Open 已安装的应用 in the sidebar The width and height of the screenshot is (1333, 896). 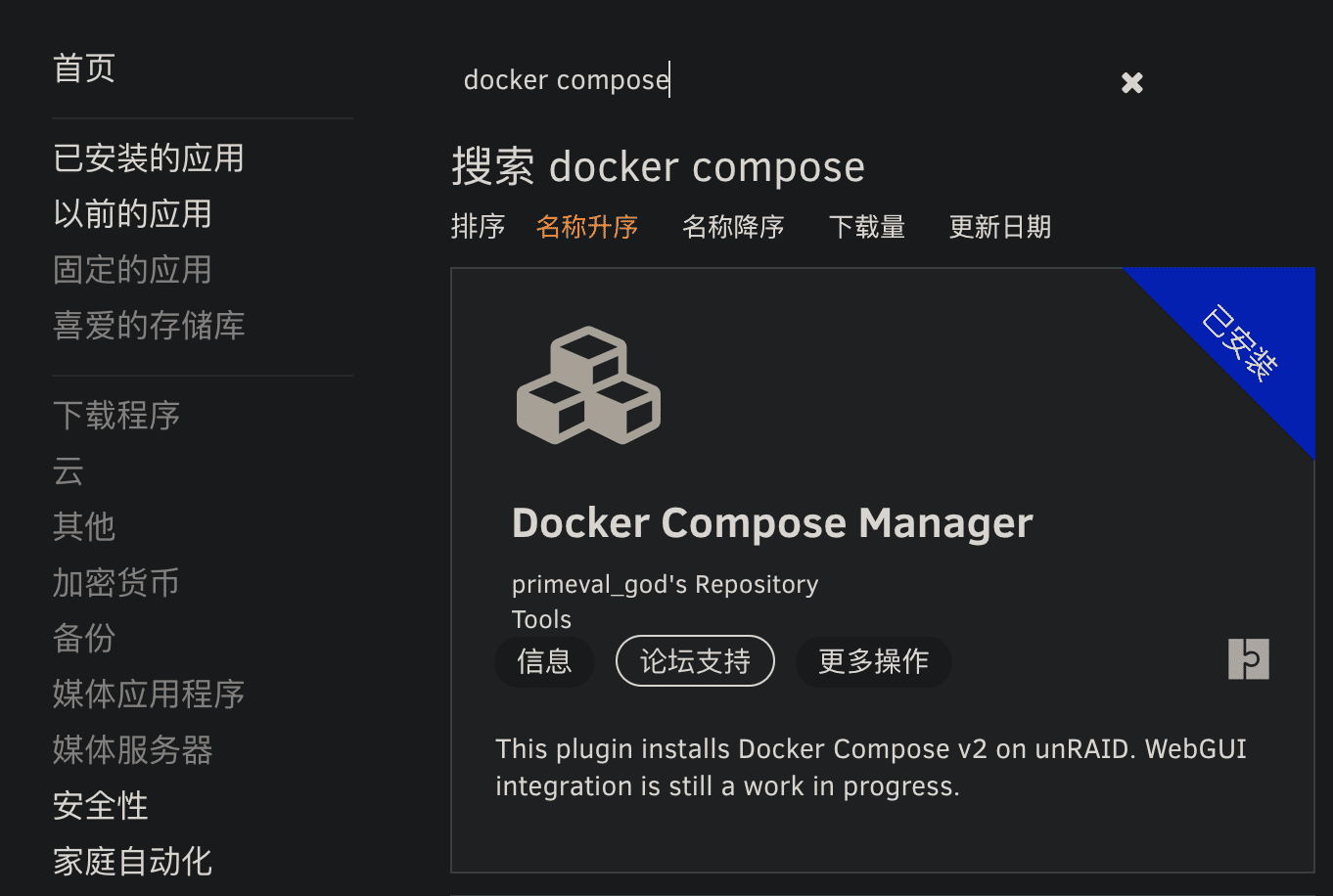coord(149,158)
